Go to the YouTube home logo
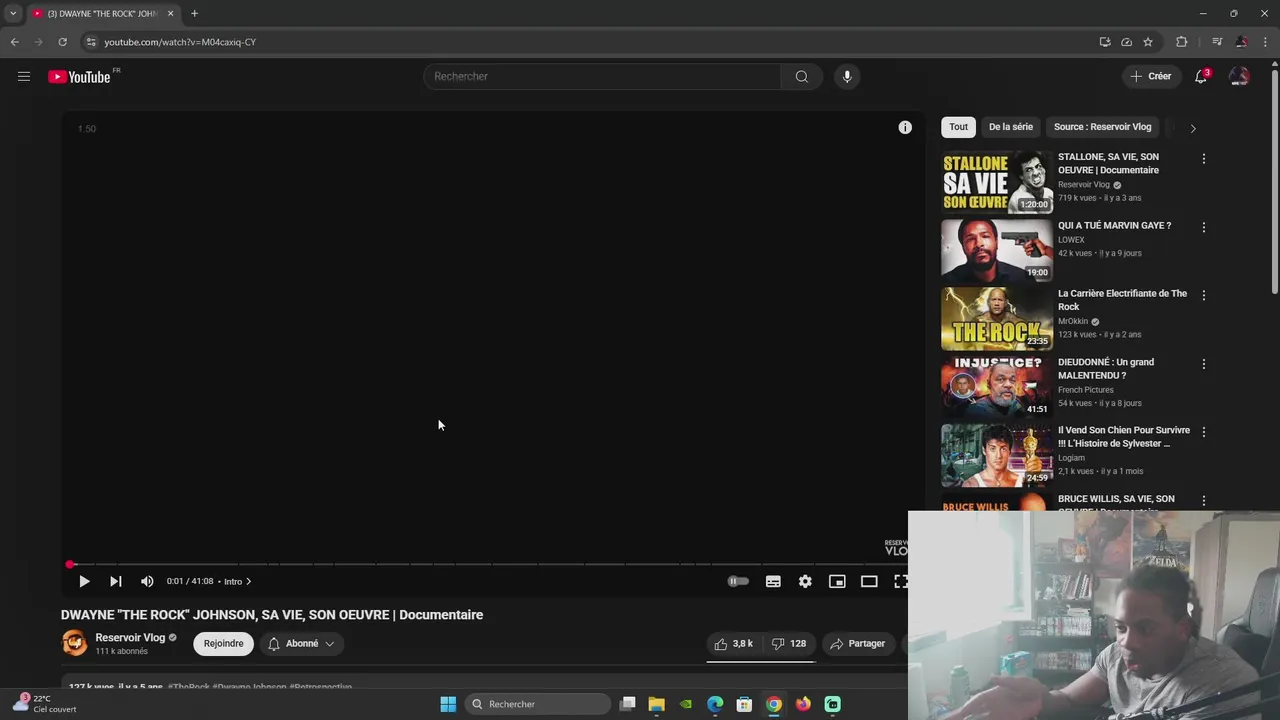1280x720 pixels. 79,77
